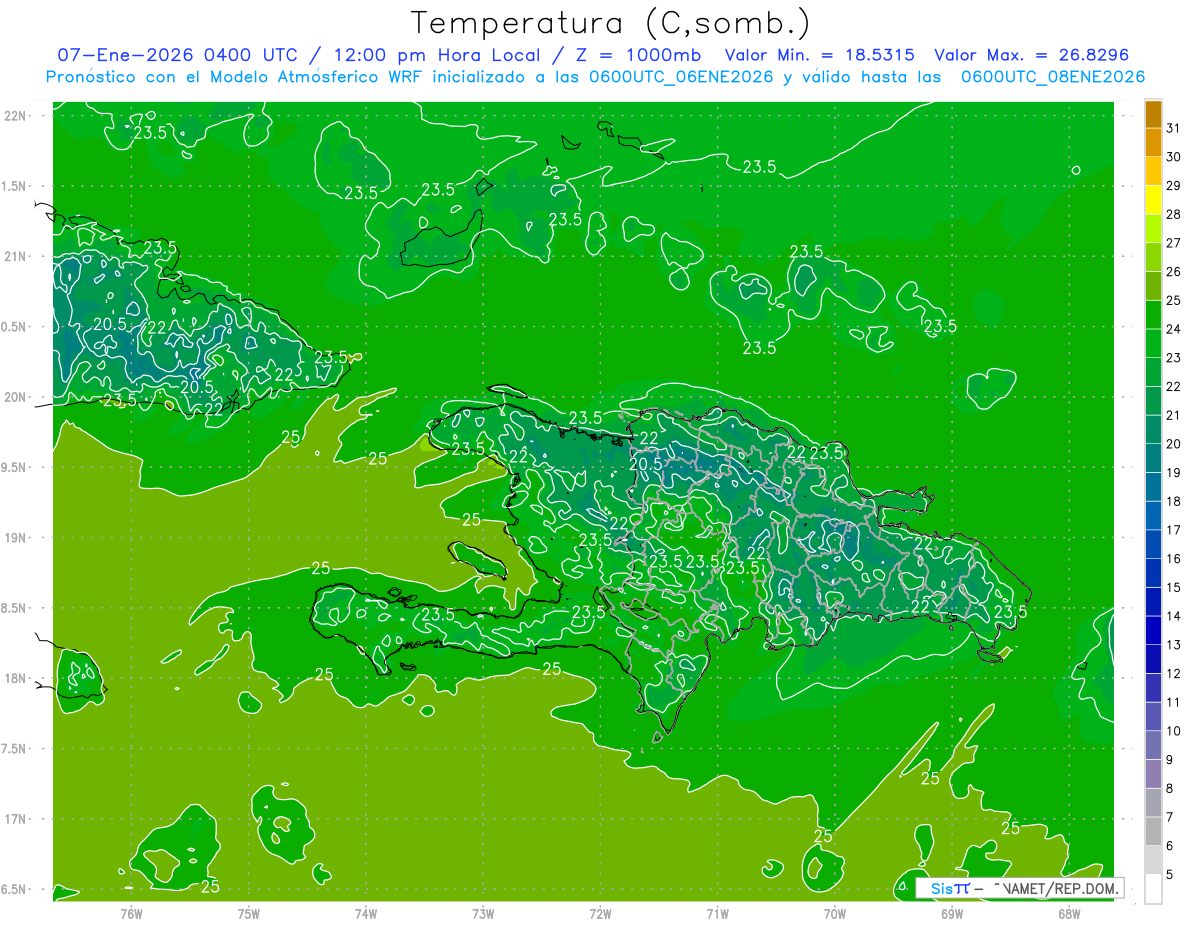Click color scale value 24
This screenshot has height=927, width=1200.
point(1173,329)
